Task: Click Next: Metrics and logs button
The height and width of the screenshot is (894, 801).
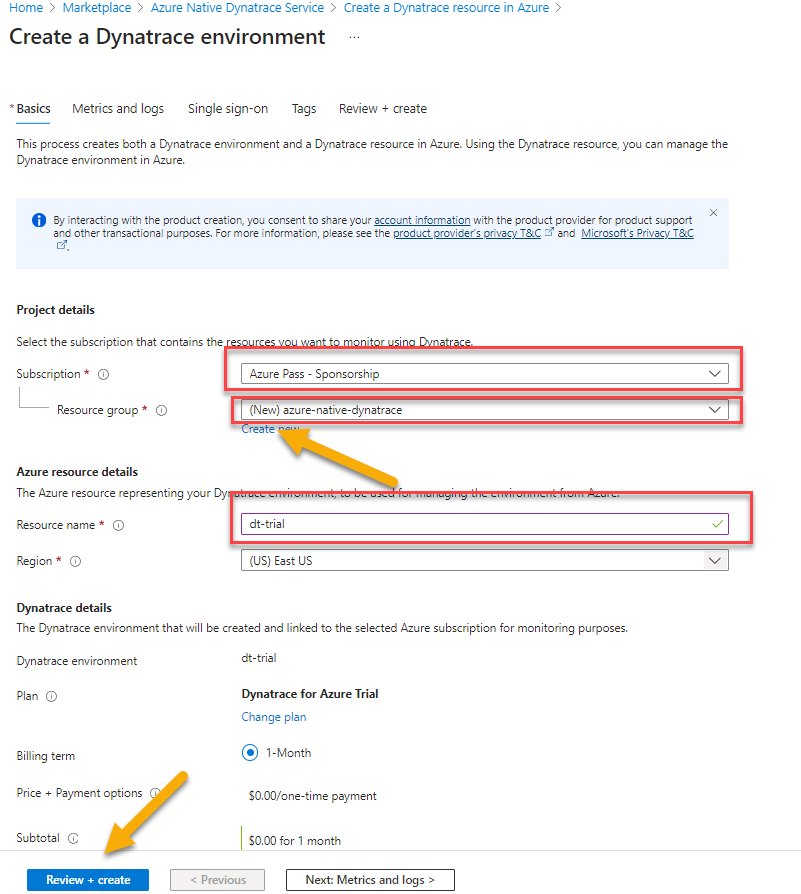Action: coord(370,880)
